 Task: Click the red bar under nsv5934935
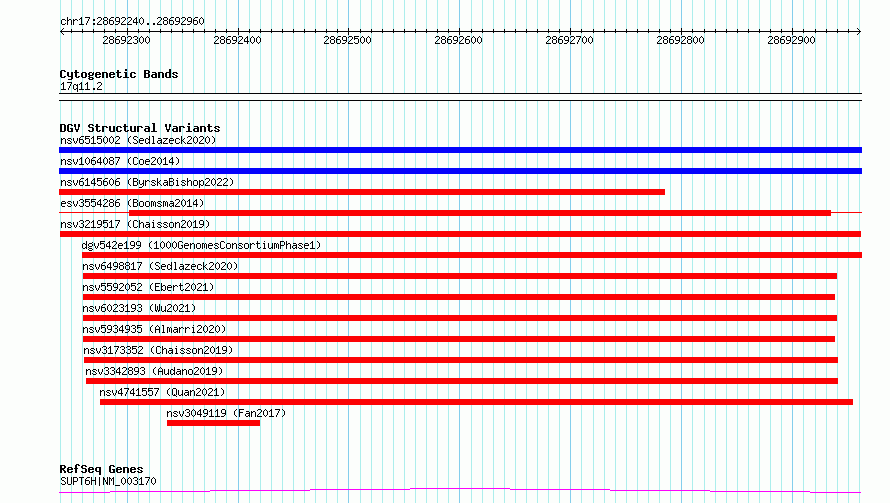tap(459, 339)
